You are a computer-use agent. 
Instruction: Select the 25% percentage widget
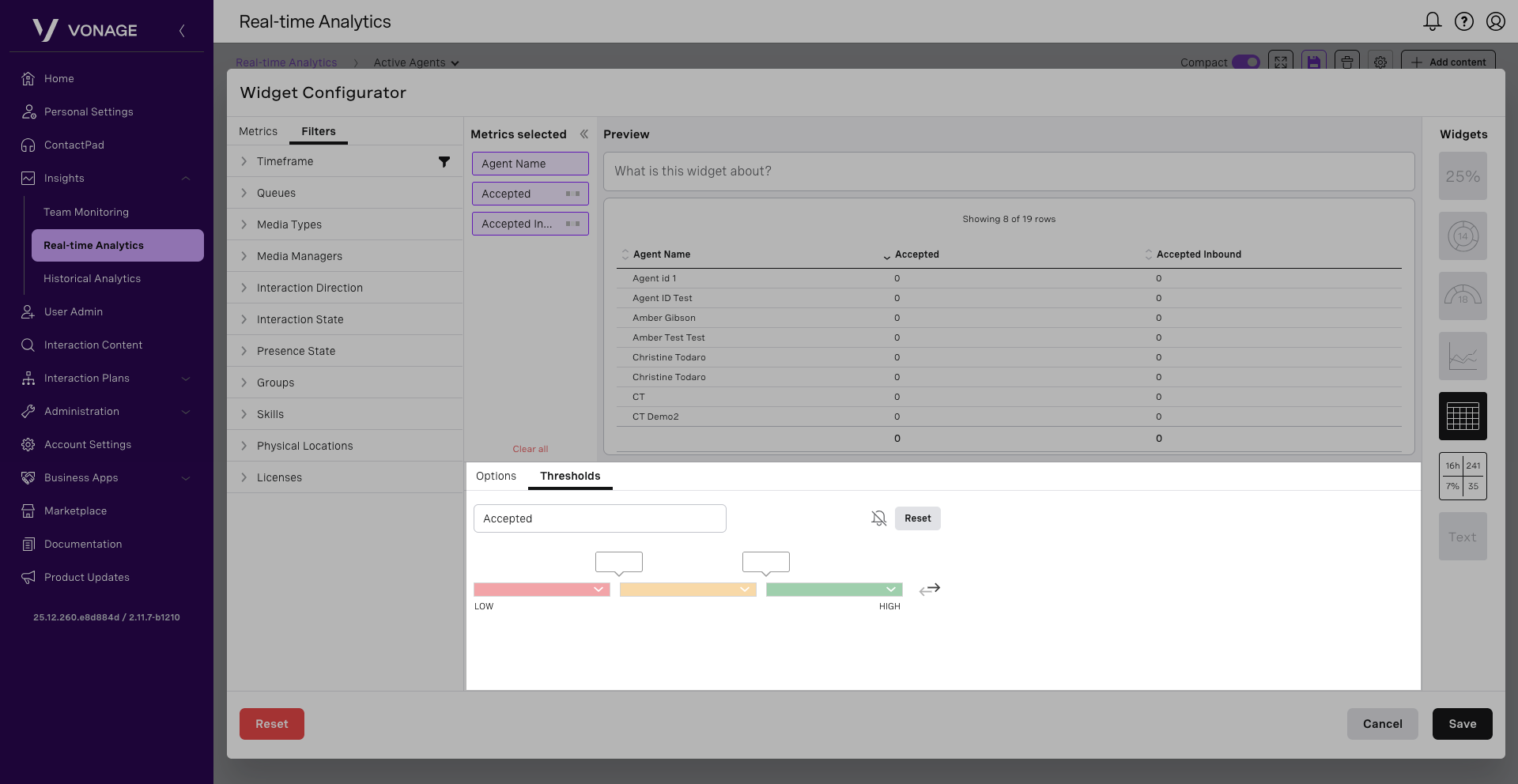(x=1463, y=176)
